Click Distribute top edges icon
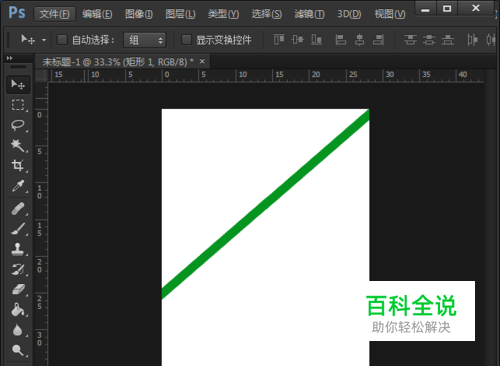The image size is (500, 366). pos(410,40)
